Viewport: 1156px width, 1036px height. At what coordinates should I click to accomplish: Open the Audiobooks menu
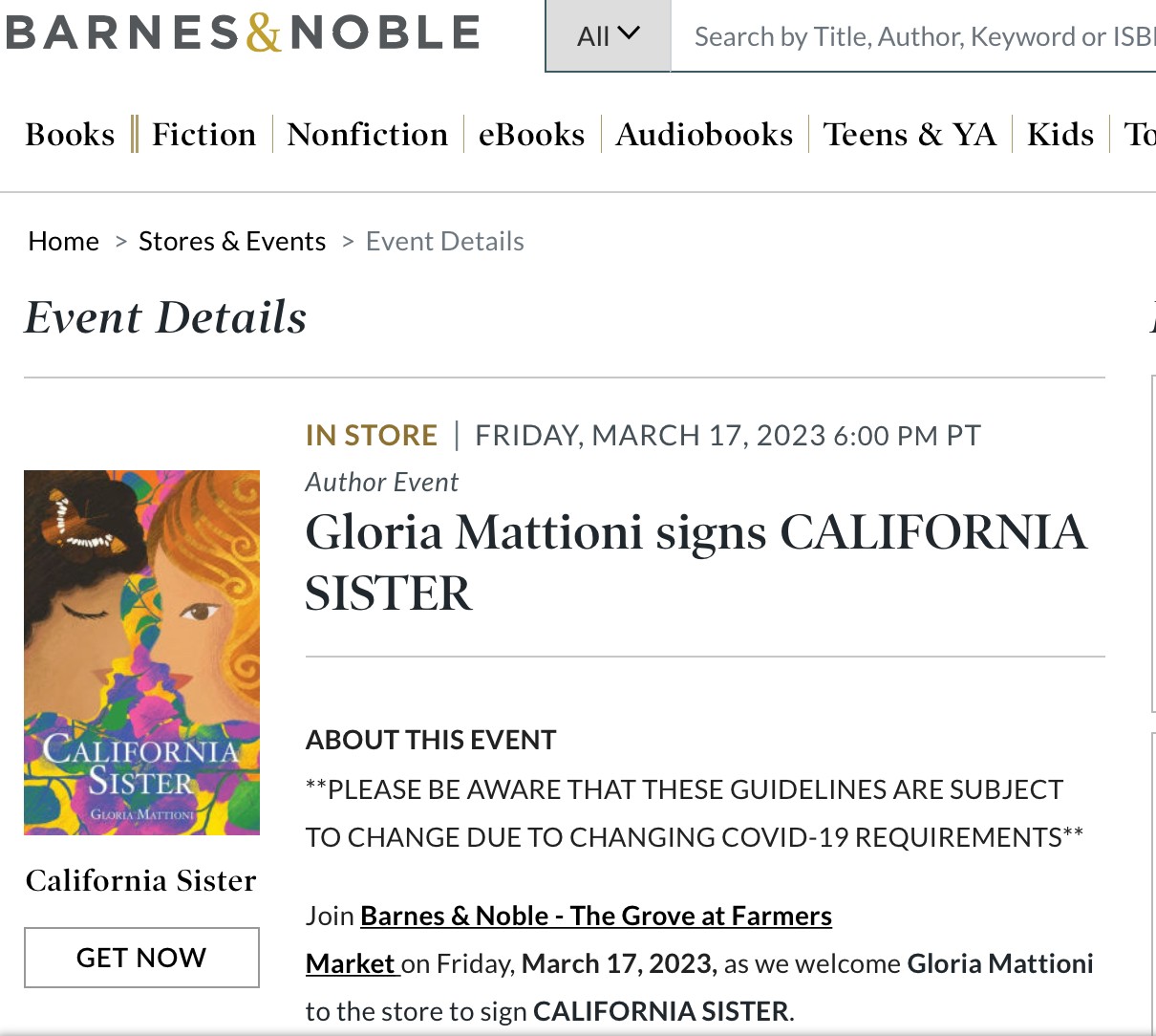point(704,135)
